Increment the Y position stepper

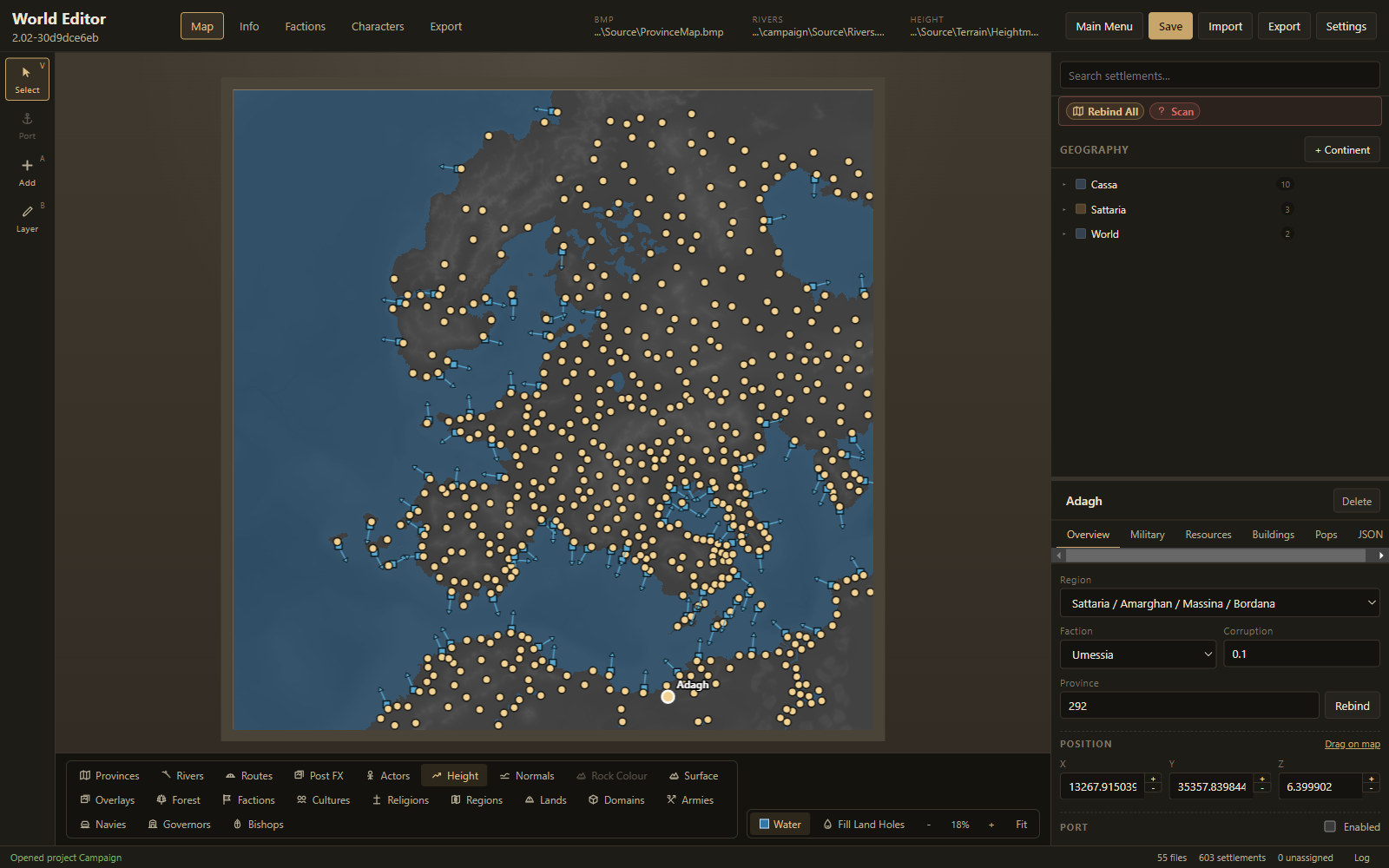pyautogui.click(x=1262, y=779)
